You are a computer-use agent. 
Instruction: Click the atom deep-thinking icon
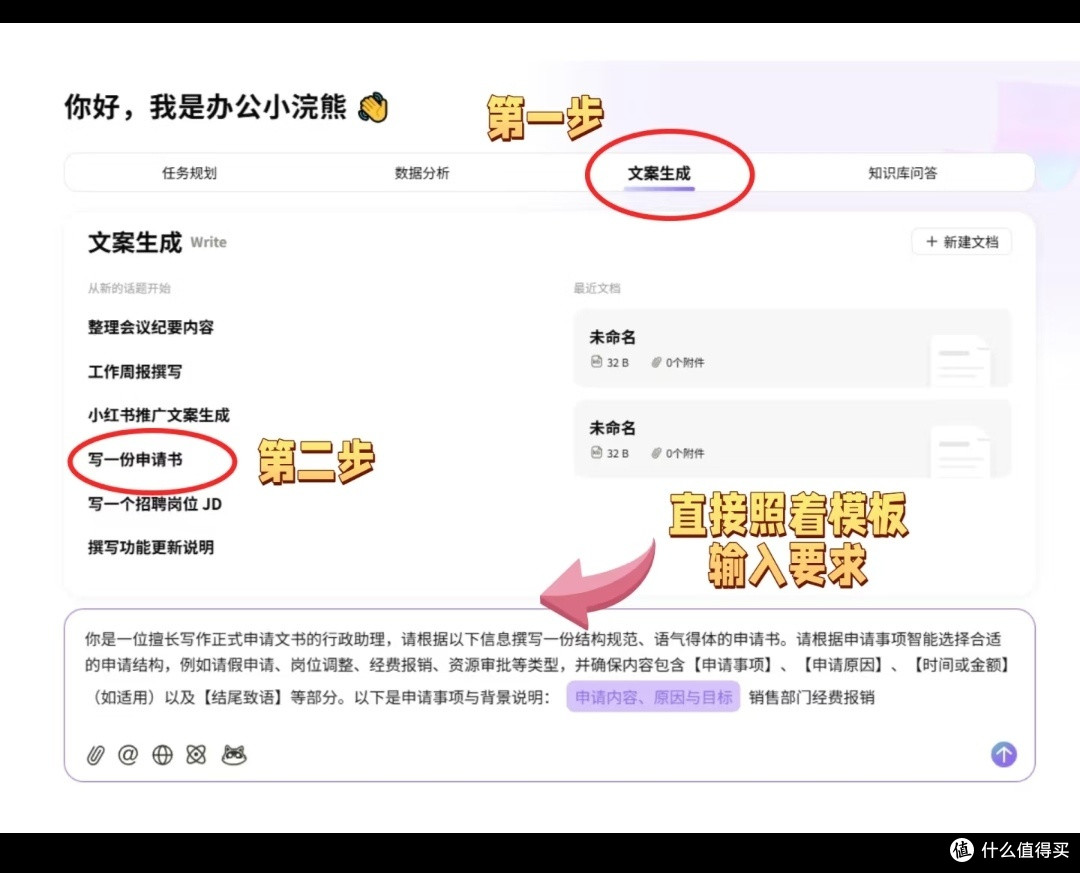tap(196, 755)
